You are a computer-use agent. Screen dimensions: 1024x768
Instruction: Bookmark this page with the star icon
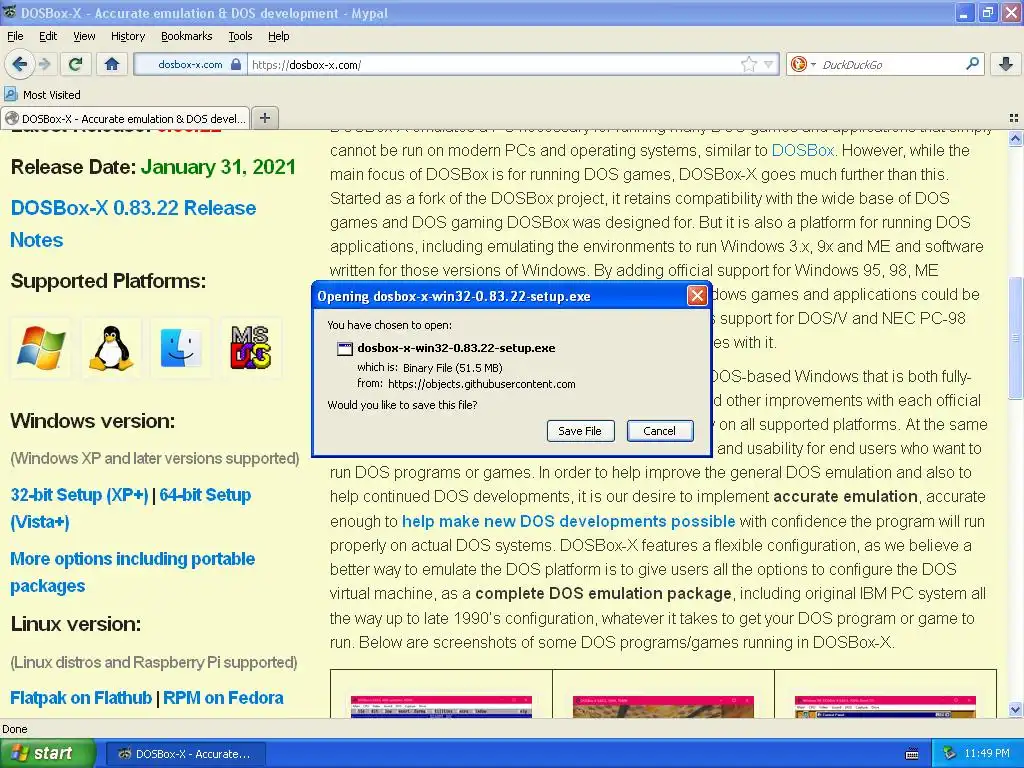[748, 64]
